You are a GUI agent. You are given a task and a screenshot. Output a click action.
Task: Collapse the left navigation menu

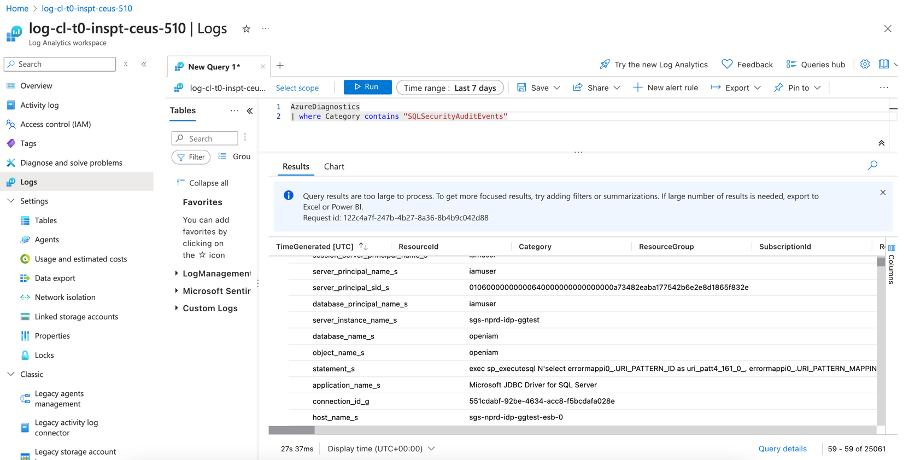tap(144, 64)
